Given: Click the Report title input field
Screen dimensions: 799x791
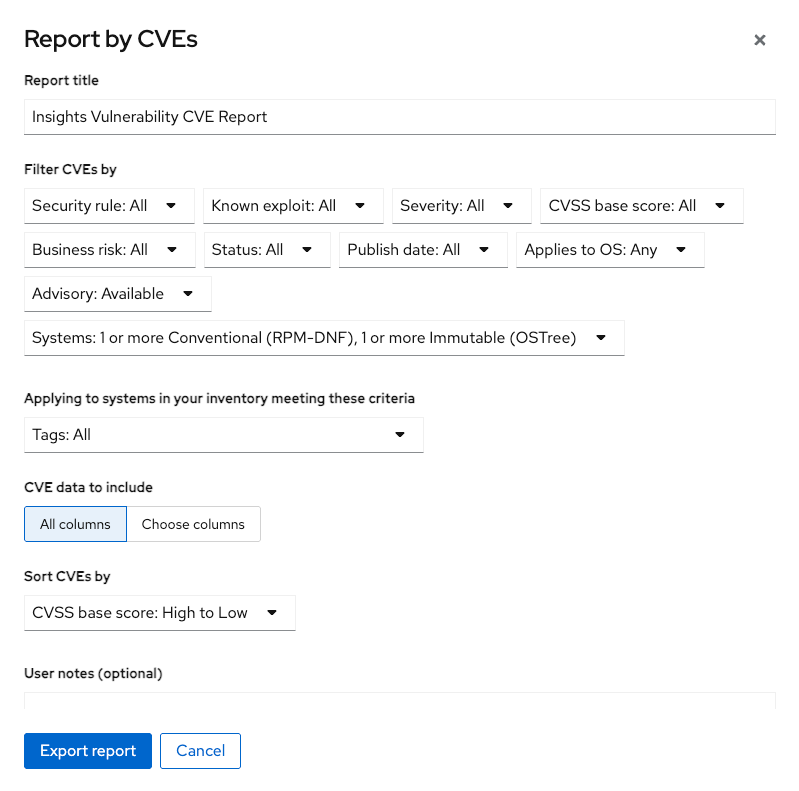Looking at the screenshot, I should click(x=400, y=117).
